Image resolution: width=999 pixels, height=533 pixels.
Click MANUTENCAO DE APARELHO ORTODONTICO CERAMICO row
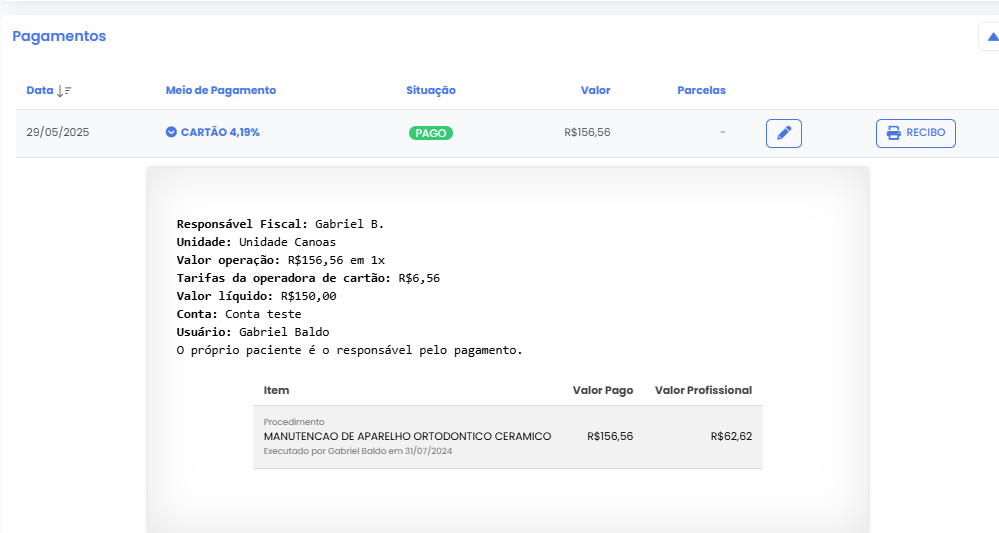(508, 437)
